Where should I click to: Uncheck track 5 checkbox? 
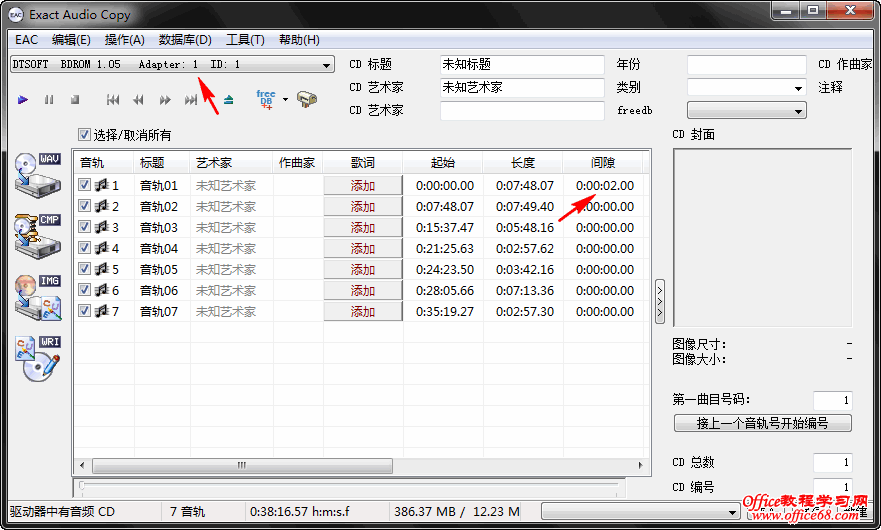pos(84,269)
